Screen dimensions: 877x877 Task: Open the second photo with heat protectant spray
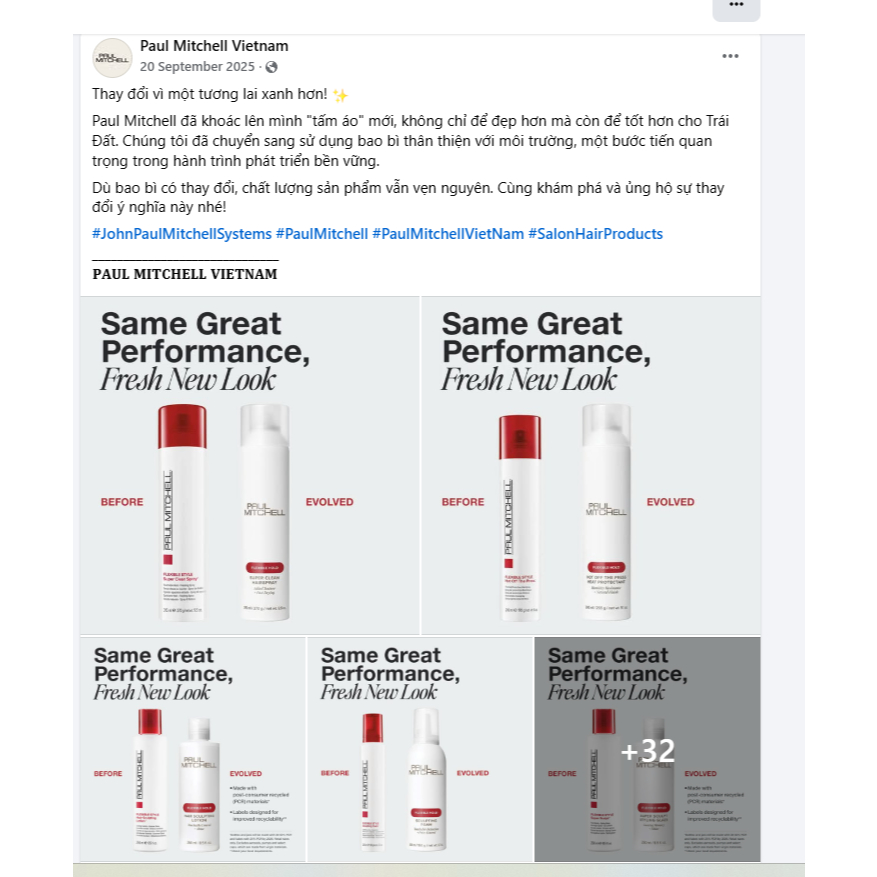click(591, 465)
